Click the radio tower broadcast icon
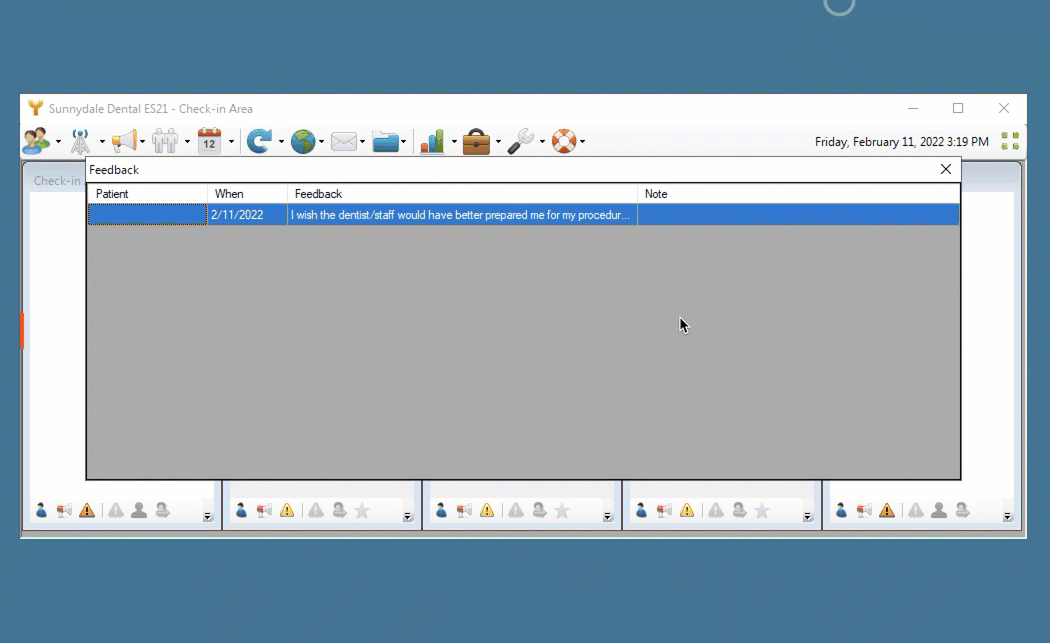Viewport: 1050px width, 643px height. [80, 142]
